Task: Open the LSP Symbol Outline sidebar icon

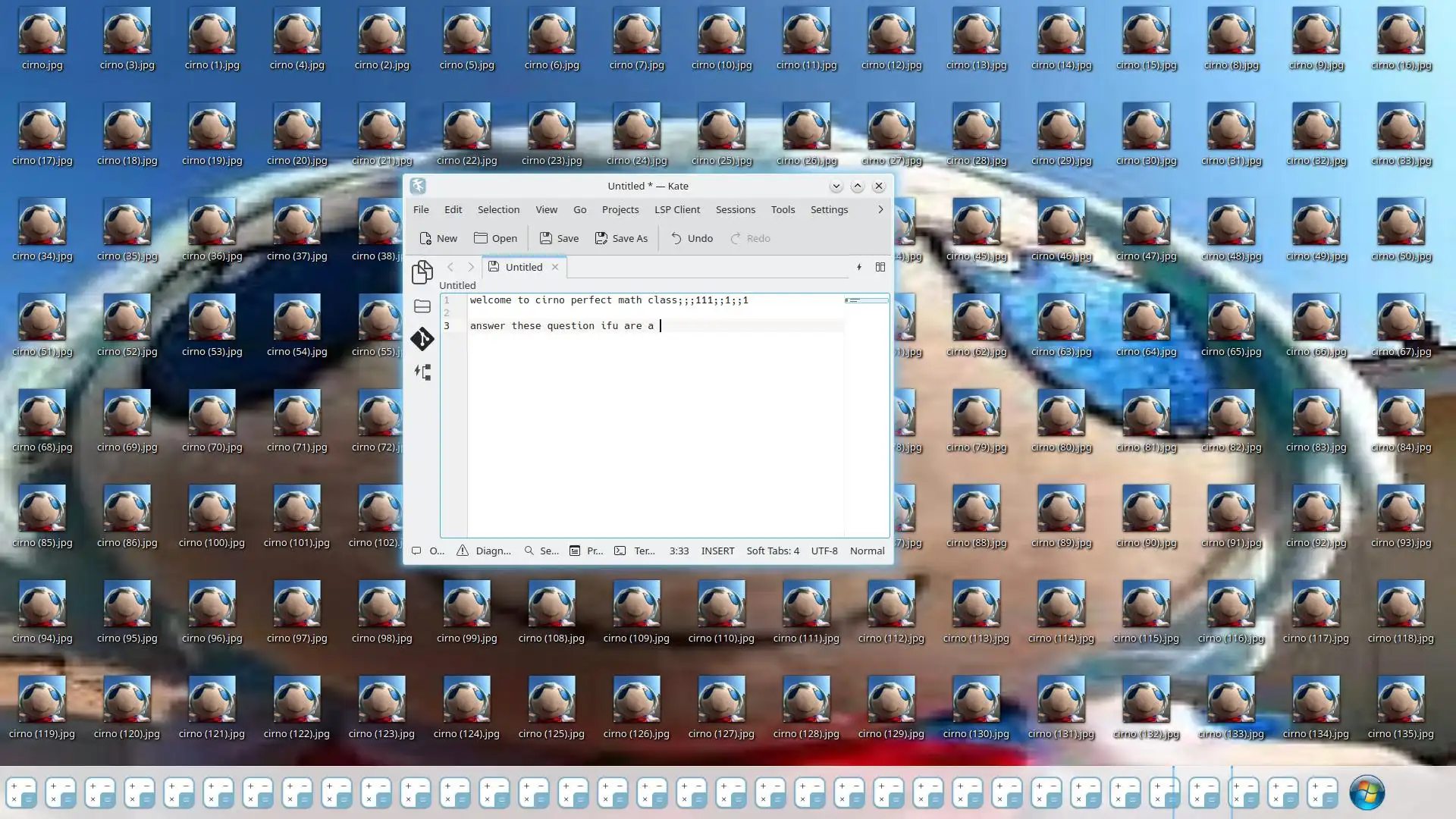Action: (422, 372)
